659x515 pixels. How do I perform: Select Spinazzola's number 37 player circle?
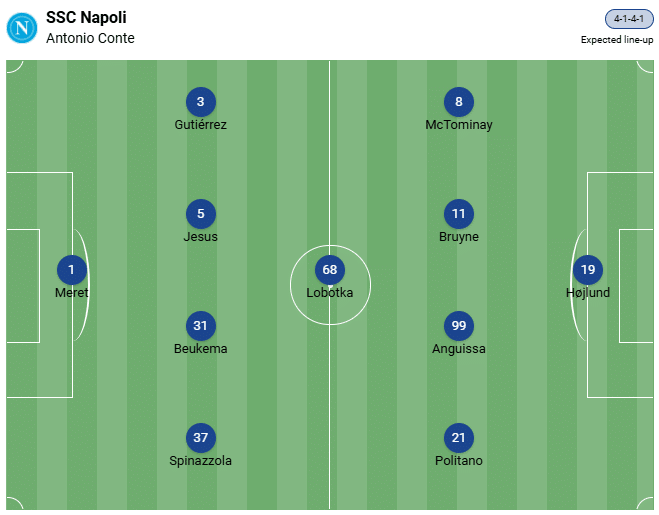click(x=201, y=438)
